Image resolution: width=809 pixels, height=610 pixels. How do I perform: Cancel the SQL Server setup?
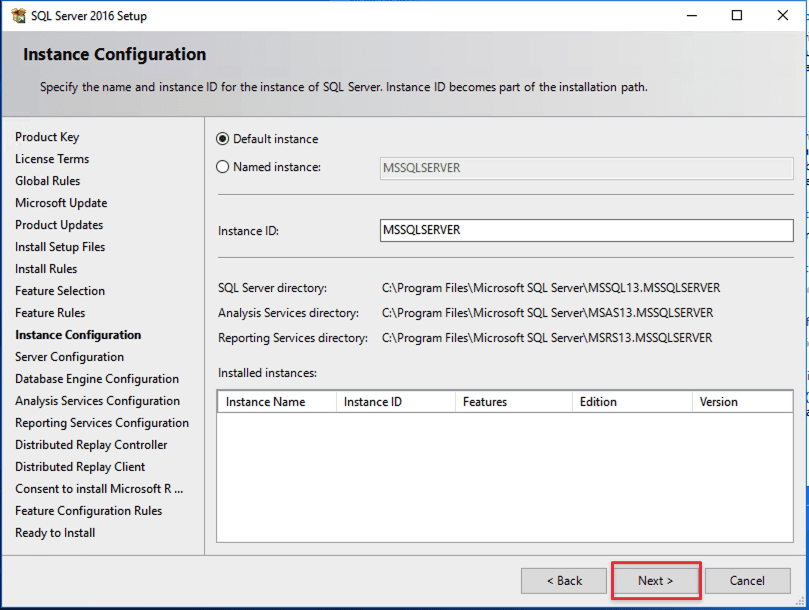click(x=747, y=581)
